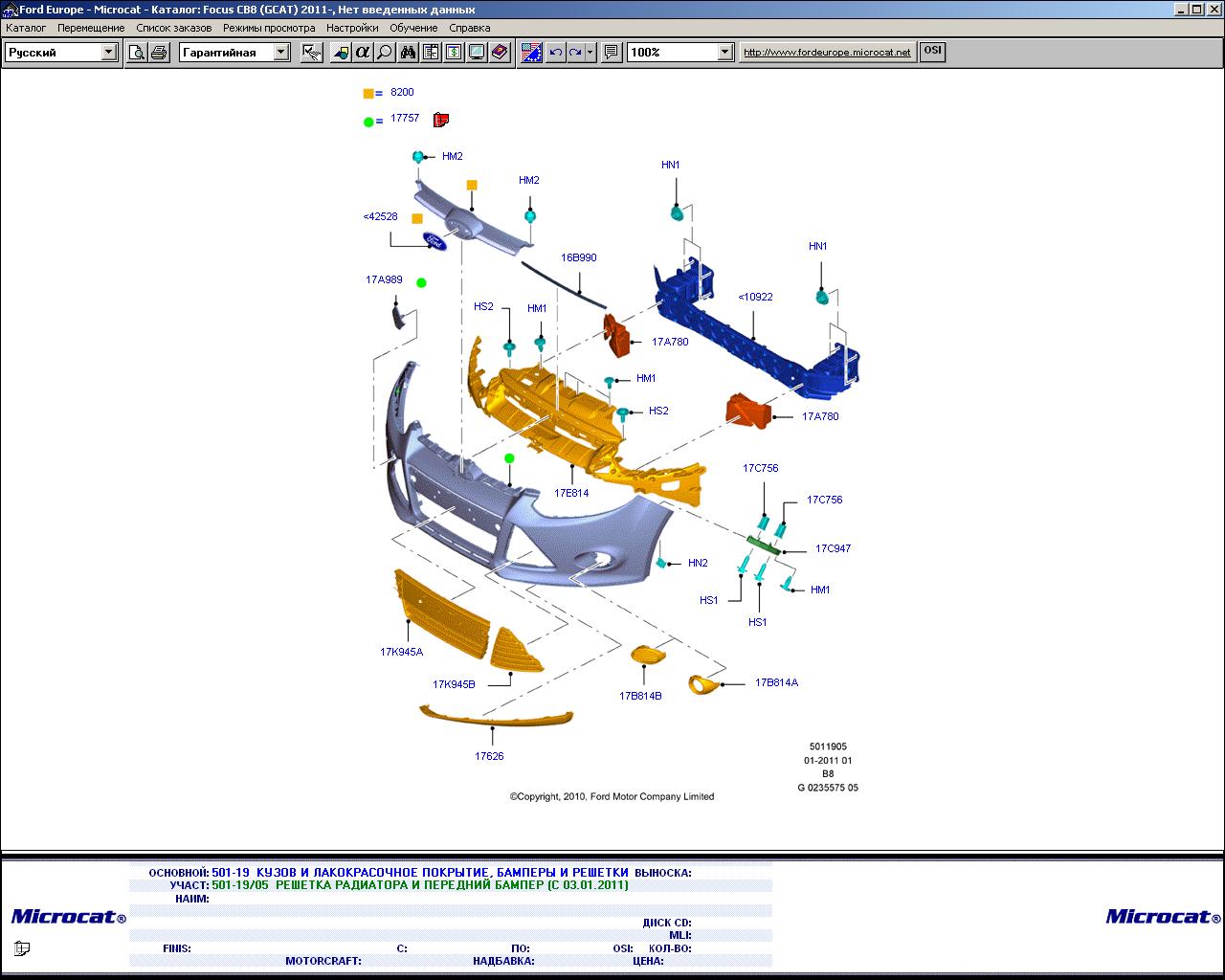The width and height of the screenshot is (1225, 980).
Task: Click the green circle legend marker for 17757
Action: coord(368,122)
